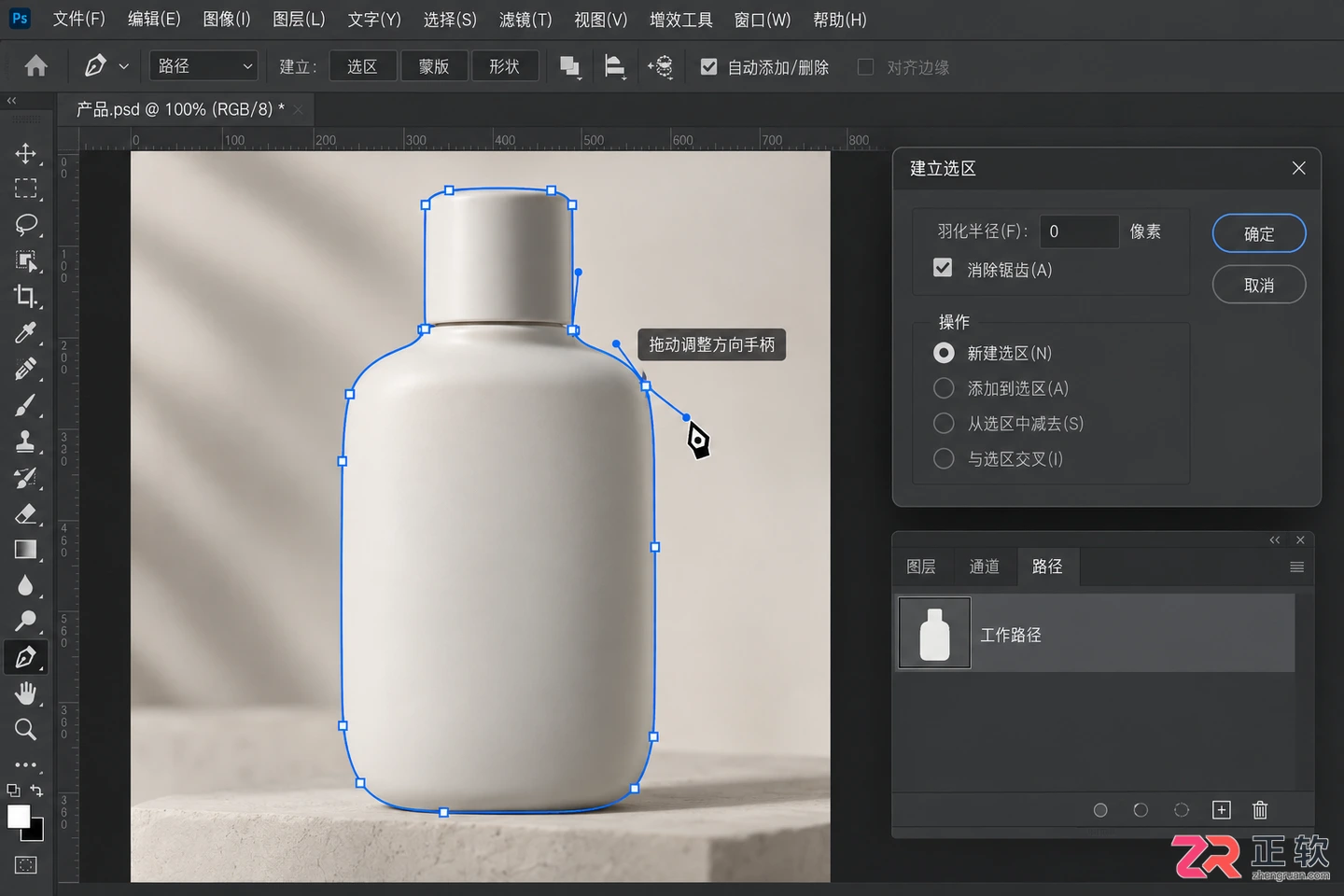1344x896 pixels.
Task: Switch to the 通道 tab
Action: point(984,567)
